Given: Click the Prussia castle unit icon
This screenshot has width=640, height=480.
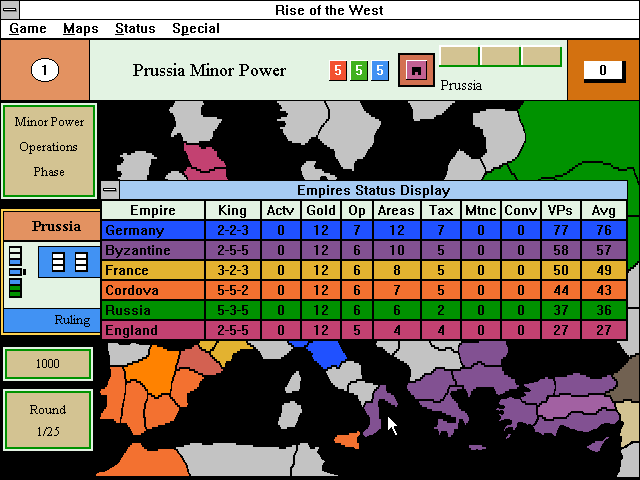Looking at the screenshot, I should click(416, 70).
